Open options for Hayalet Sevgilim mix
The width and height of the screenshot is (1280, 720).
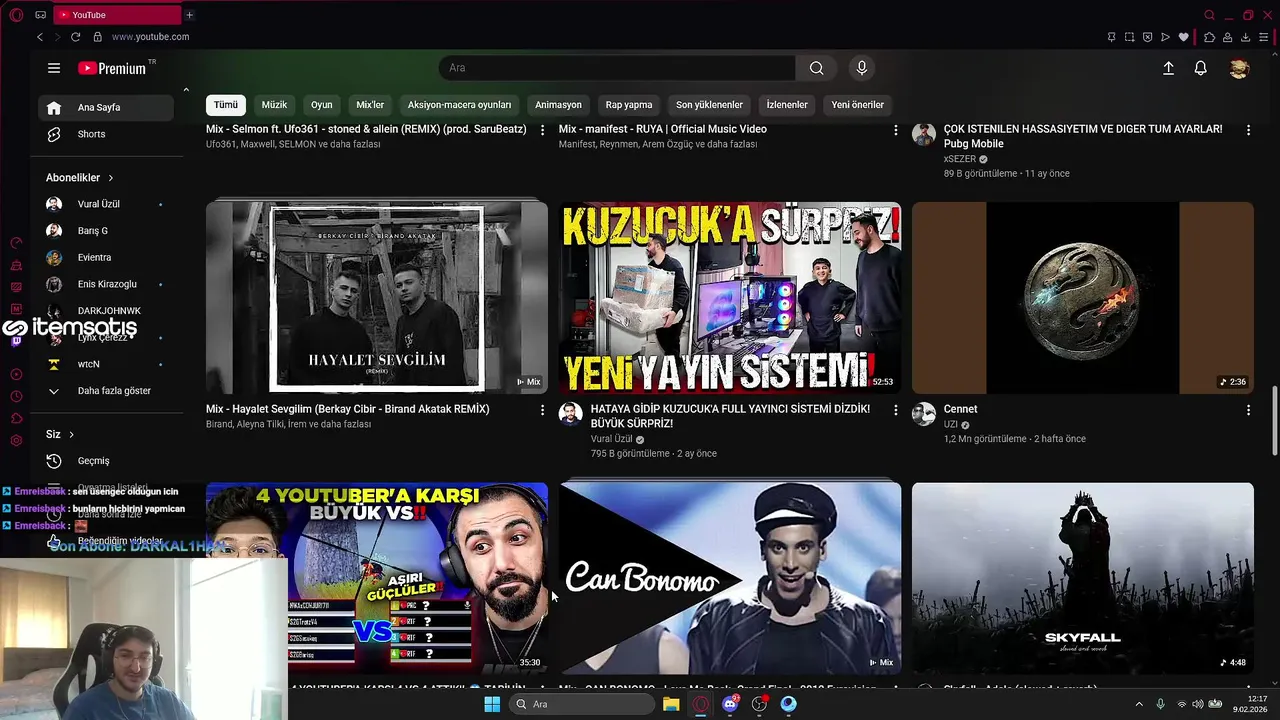pos(543,410)
